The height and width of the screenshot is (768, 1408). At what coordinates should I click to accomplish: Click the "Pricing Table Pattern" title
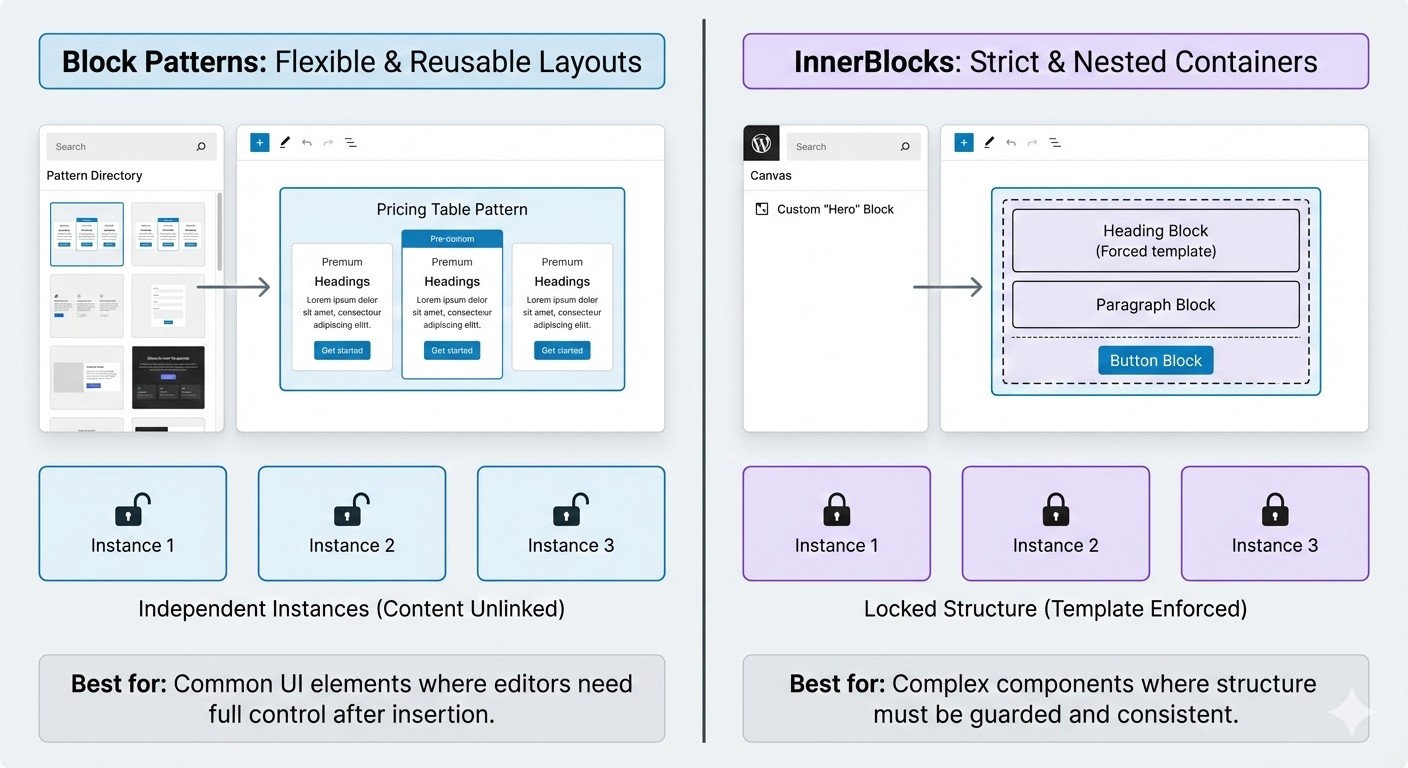[452, 209]
